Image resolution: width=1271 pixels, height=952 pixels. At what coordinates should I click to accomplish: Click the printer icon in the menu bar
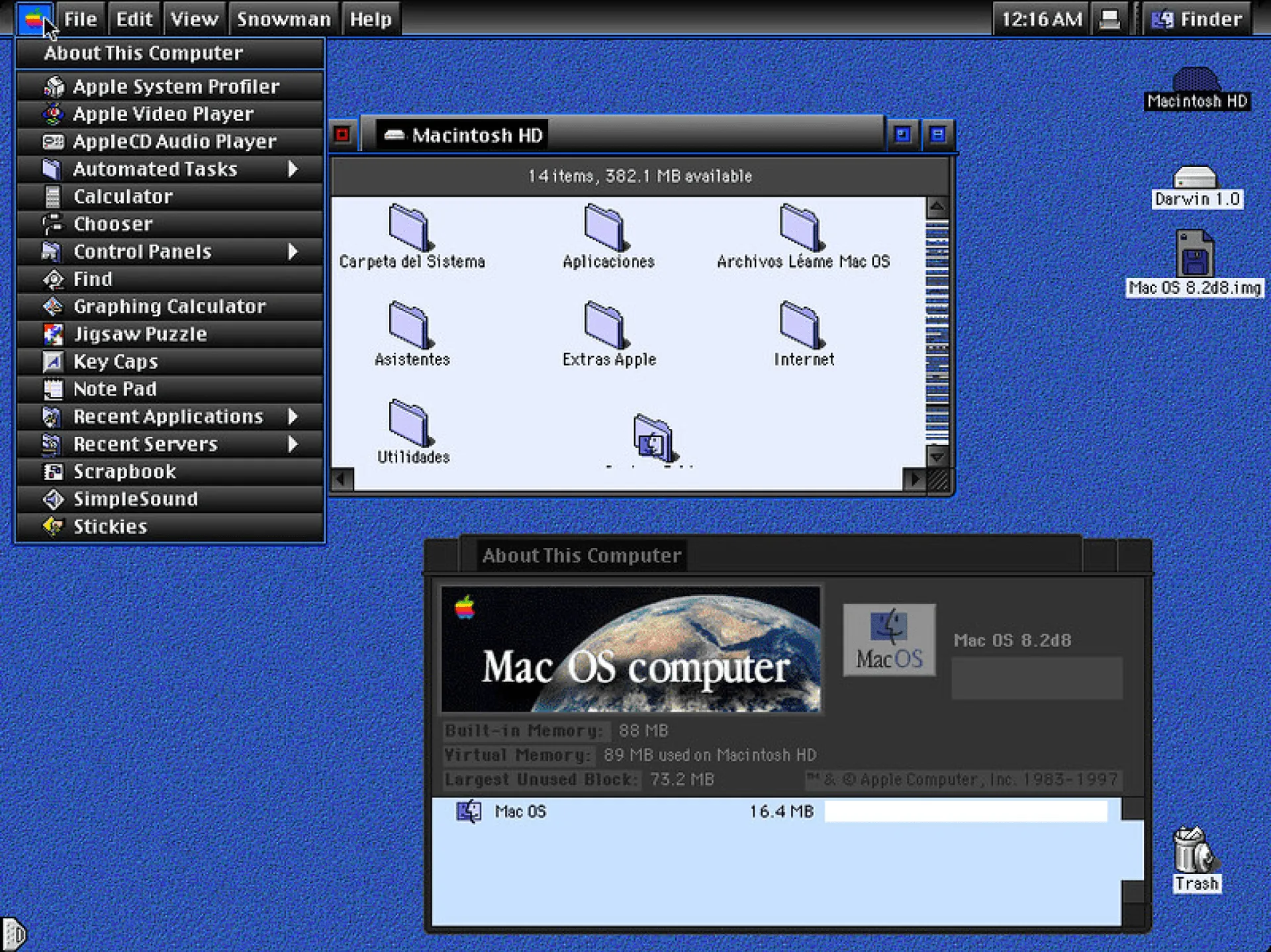coord(1109,18)
